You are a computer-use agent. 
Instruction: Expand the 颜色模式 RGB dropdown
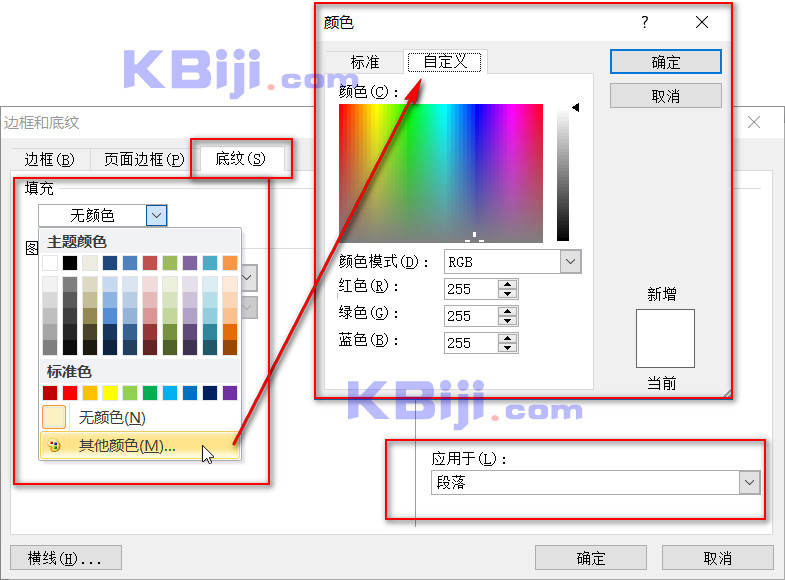(570, 262)
